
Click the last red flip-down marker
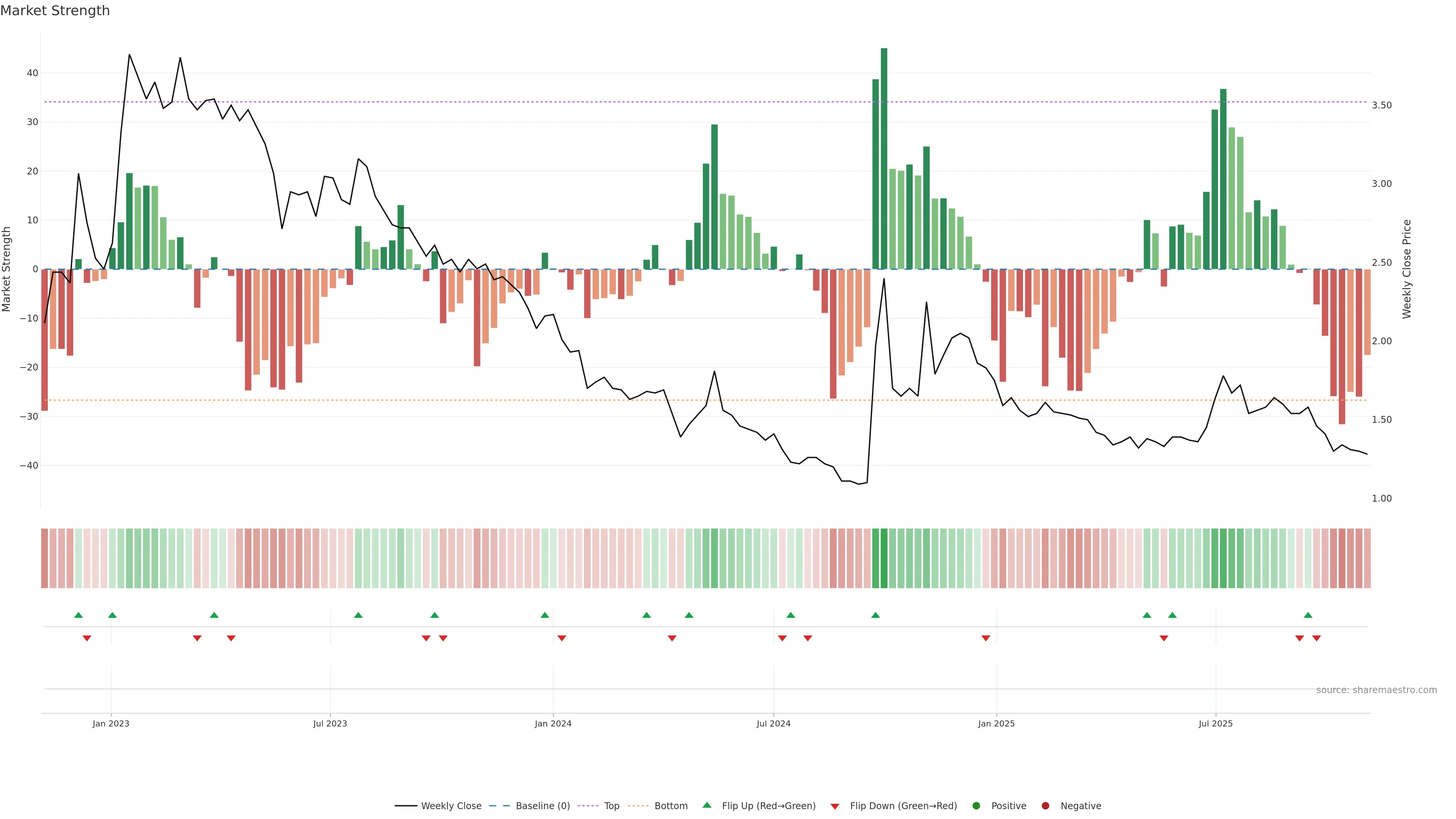(1316, 638)
